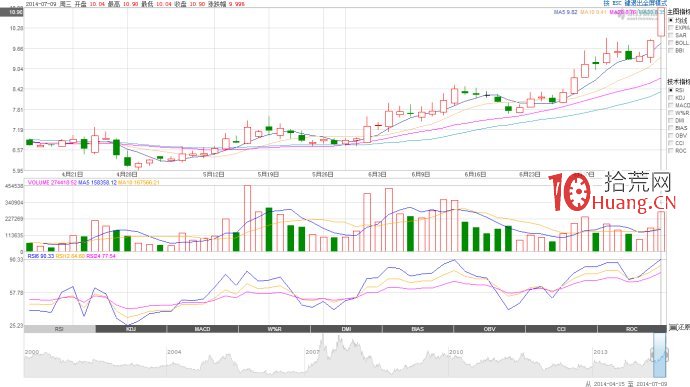
Task: Click the RSI6 90.33 legend text
Action: 41,256
